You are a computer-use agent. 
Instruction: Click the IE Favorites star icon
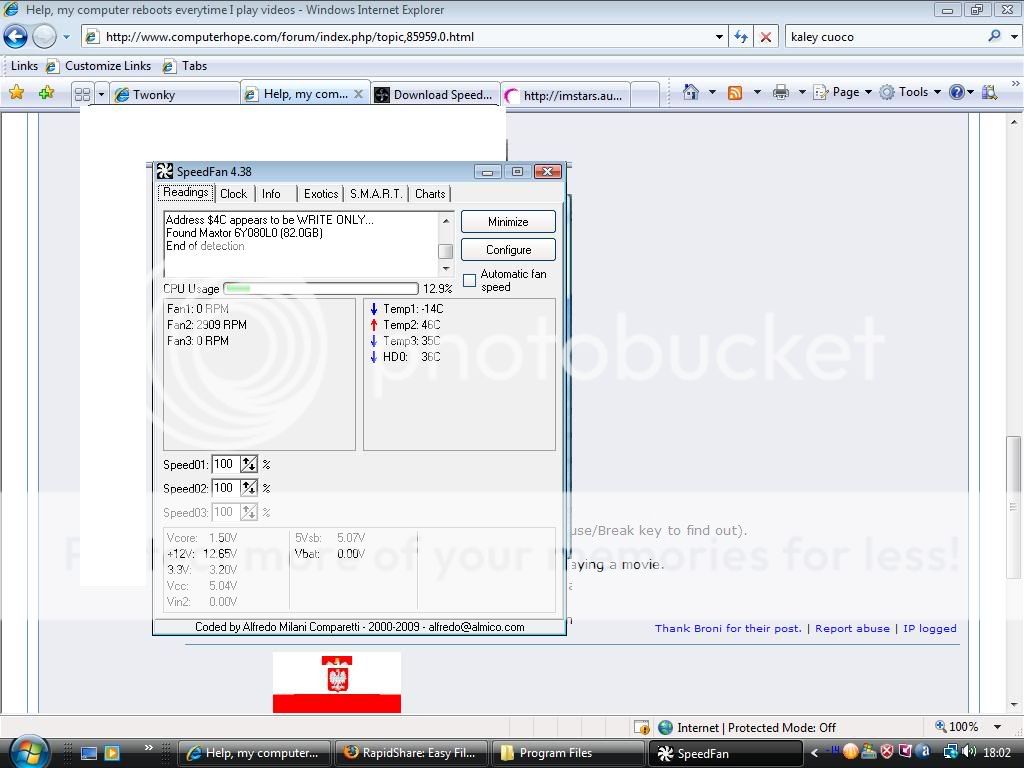point(16,93)
